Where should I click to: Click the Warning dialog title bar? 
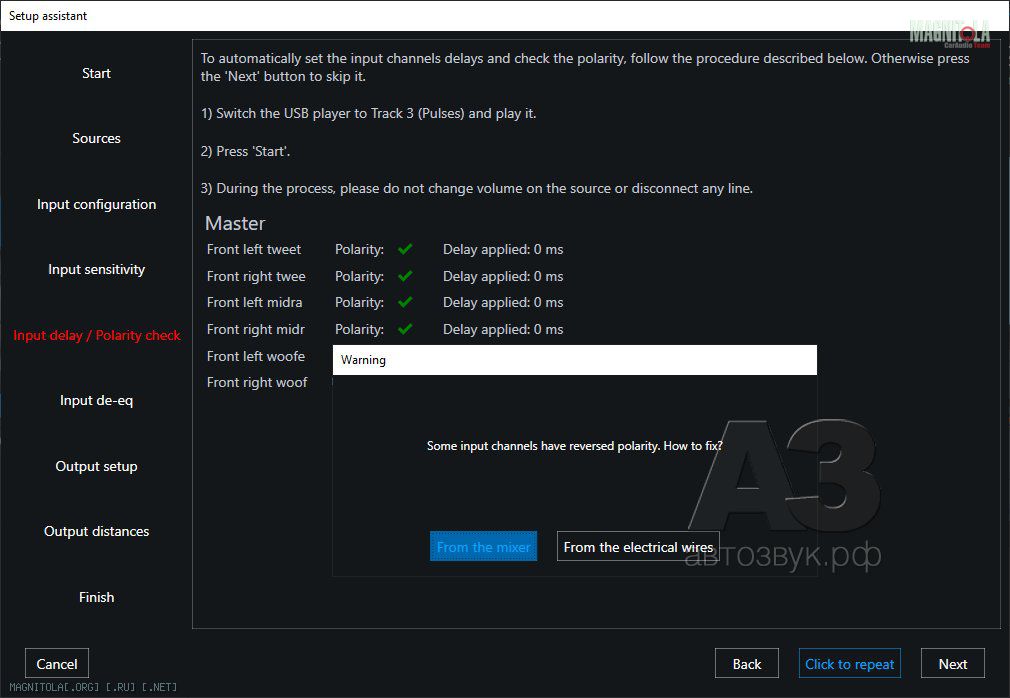click(x=575, y=360)
